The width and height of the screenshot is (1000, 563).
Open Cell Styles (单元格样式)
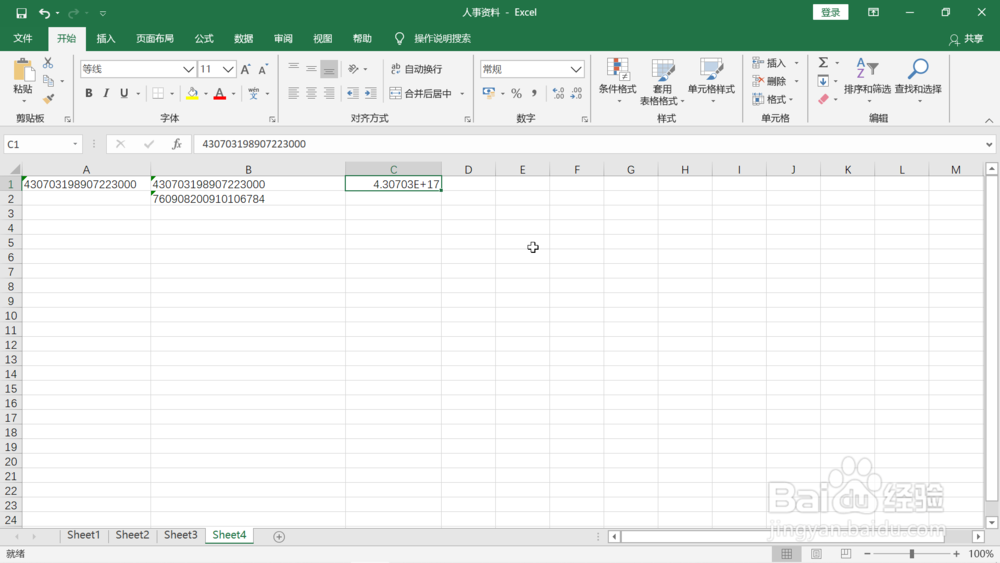[711, 82]
